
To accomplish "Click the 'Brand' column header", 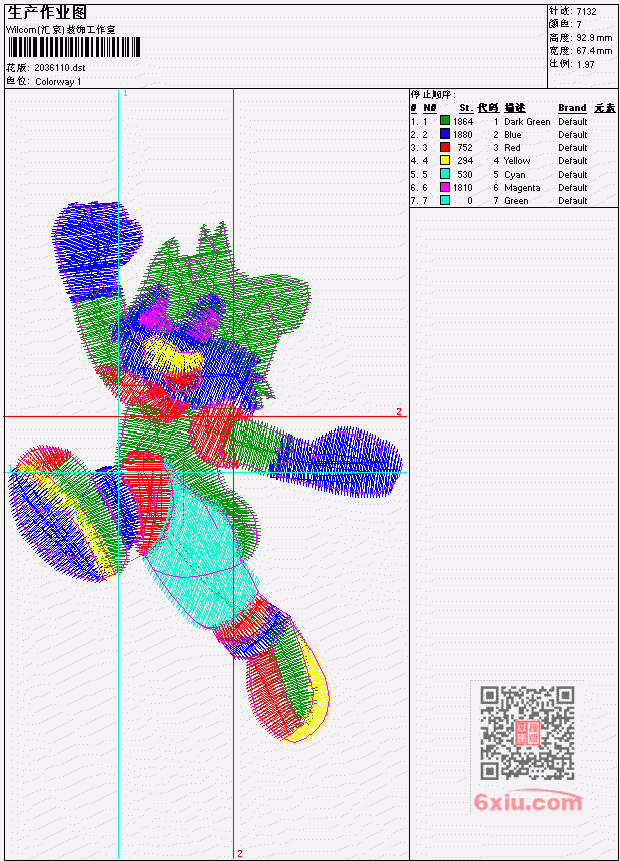I will [x=572, y=108].
